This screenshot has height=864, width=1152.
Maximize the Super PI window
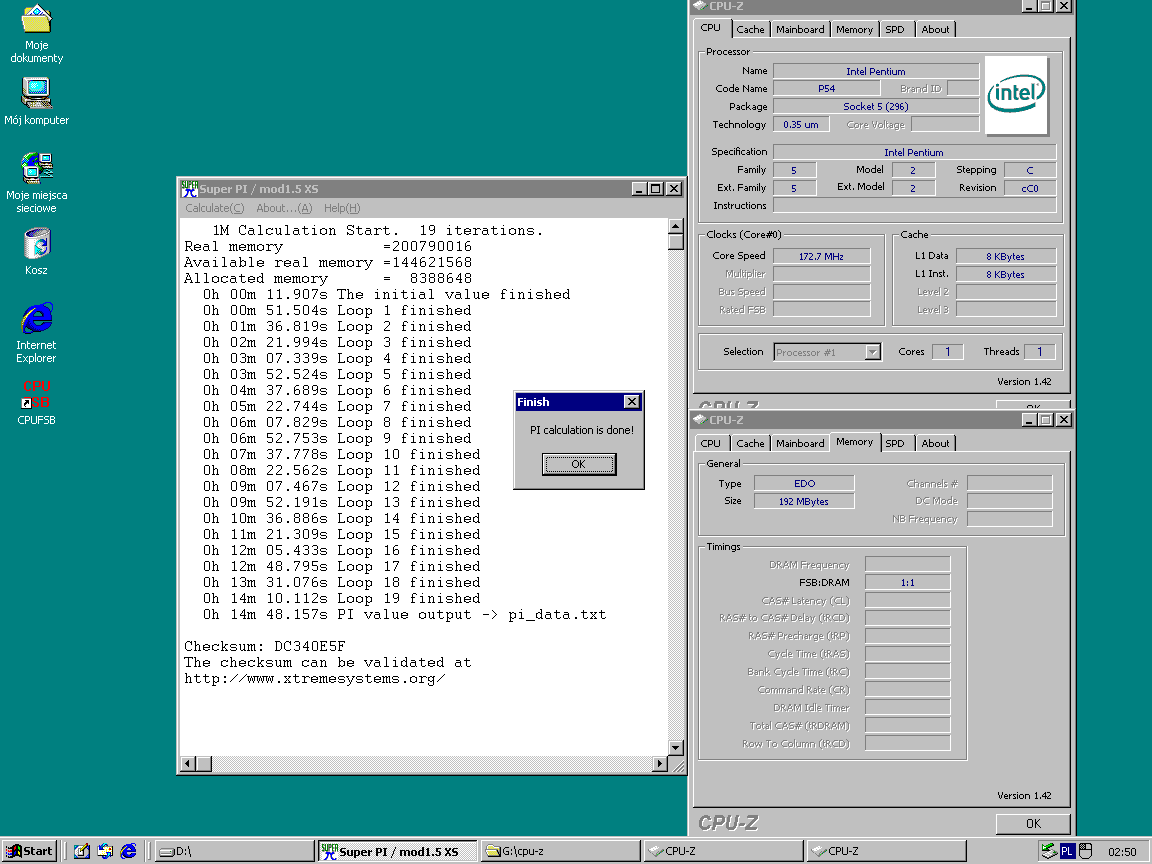point(656,189)
